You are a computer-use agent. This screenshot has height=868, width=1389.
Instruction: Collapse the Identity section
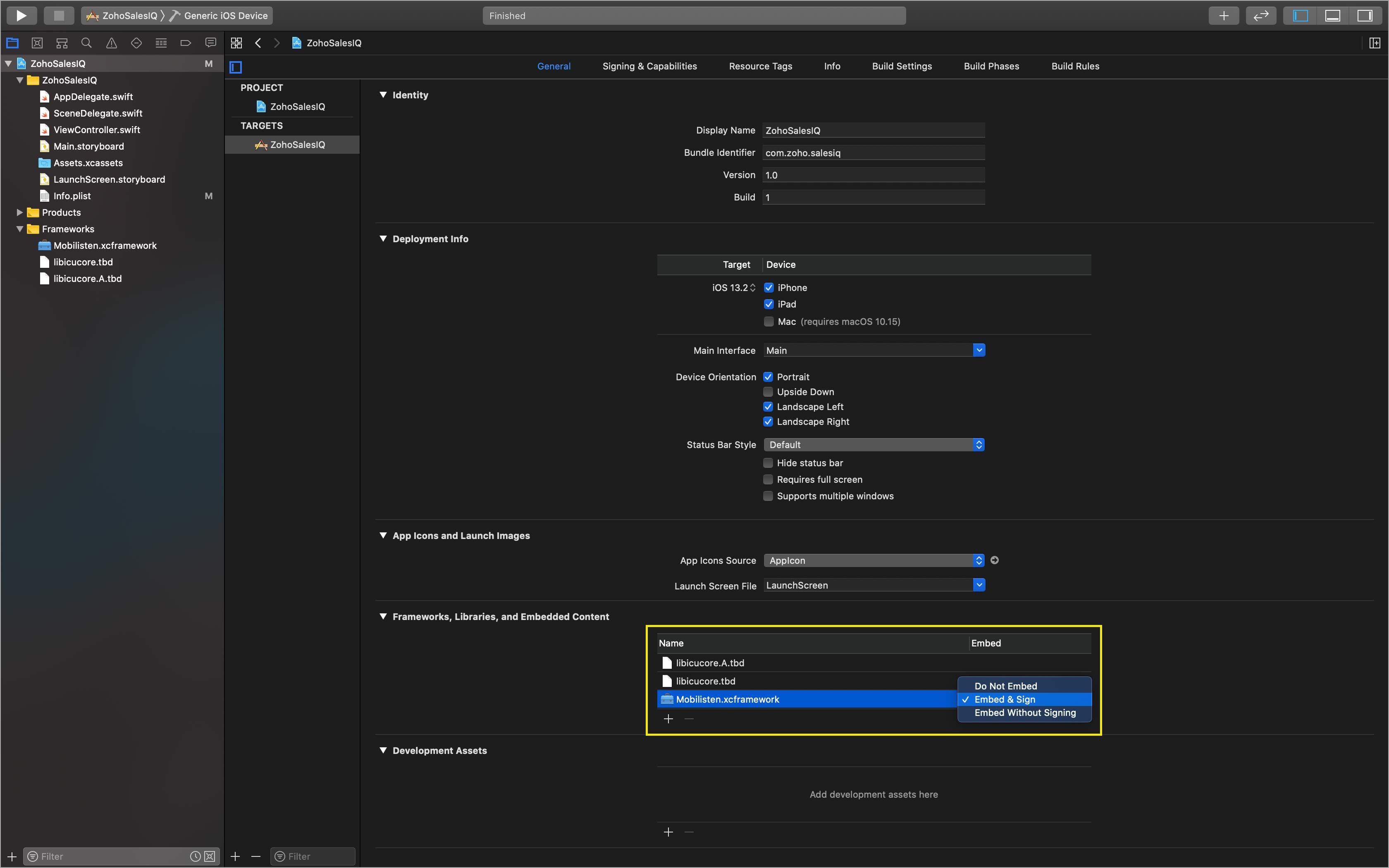[x=383, y=95]
